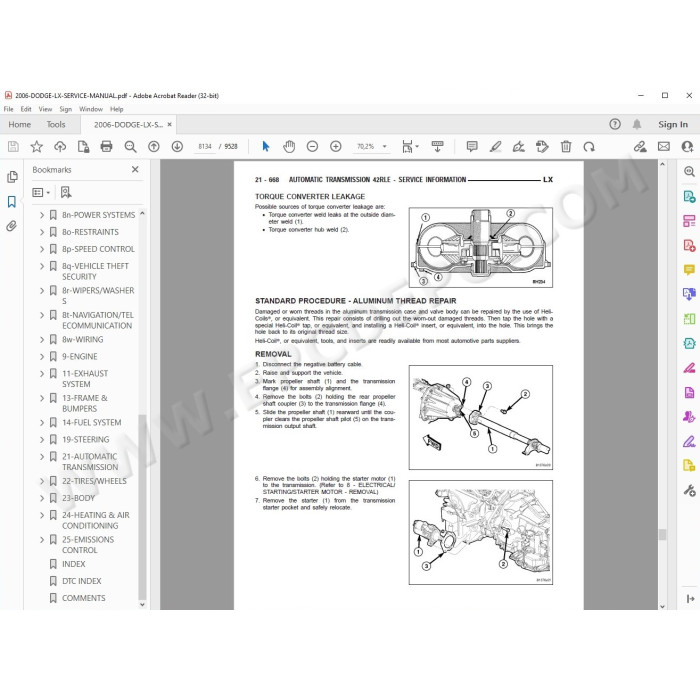700x700 pixels.
Task: Go to next page with down arrow
Action: pos(177,146)
